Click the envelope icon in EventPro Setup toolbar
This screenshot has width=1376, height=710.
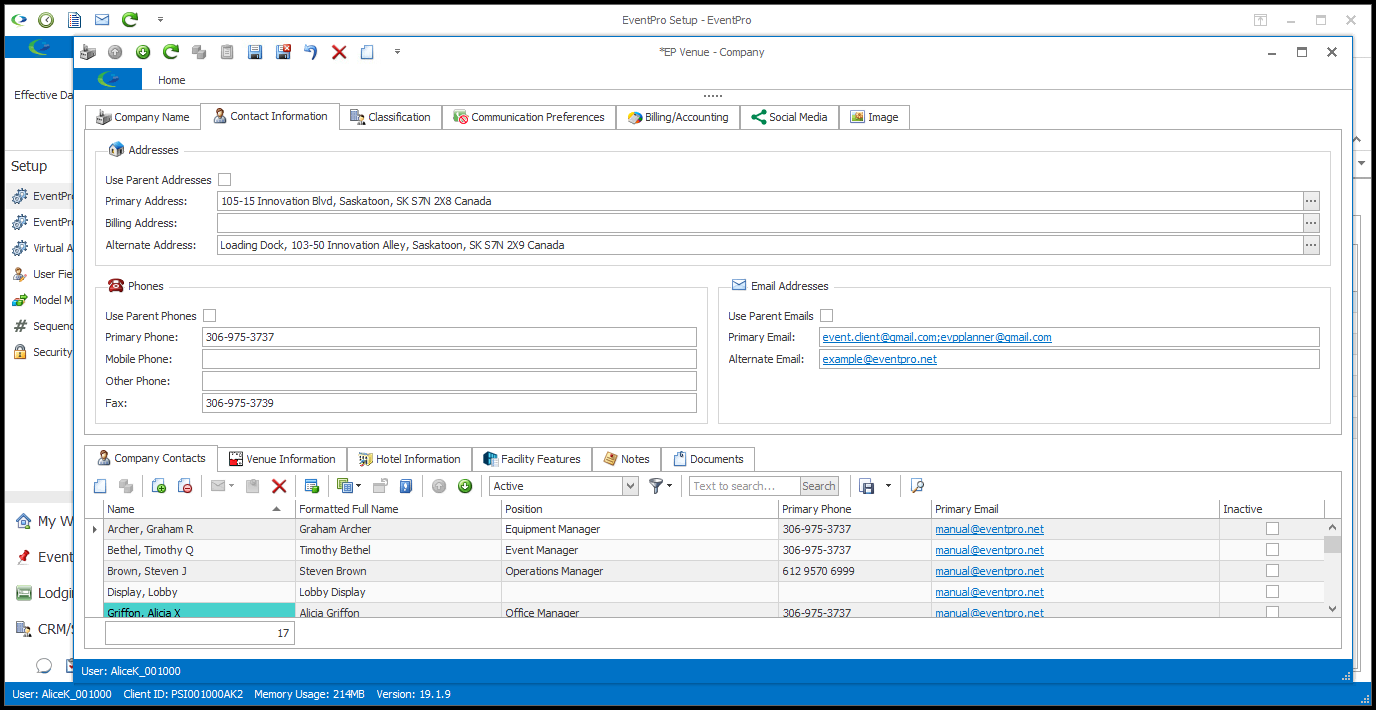102,19
